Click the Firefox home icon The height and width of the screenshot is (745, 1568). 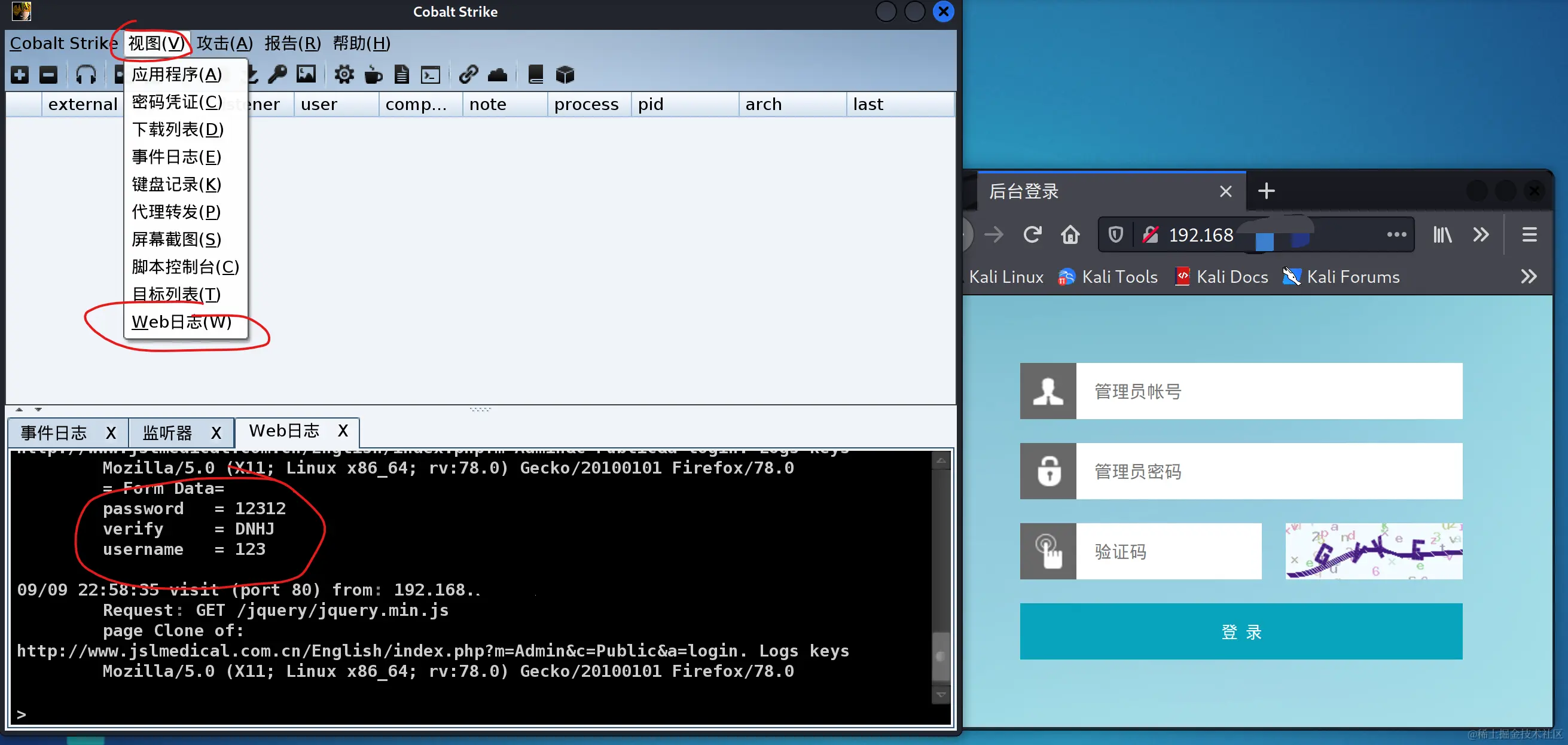click(x=1070, y=234)
